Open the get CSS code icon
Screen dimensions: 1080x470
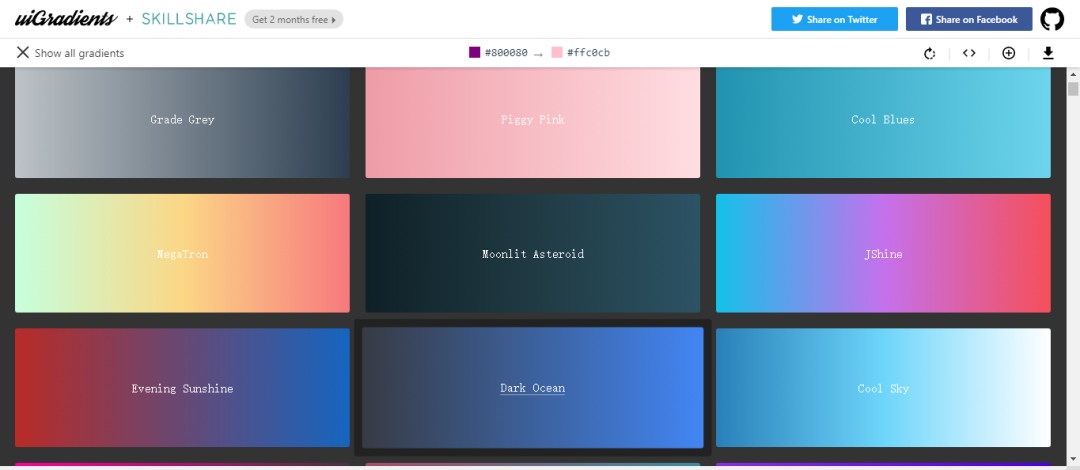pos(969,53)
